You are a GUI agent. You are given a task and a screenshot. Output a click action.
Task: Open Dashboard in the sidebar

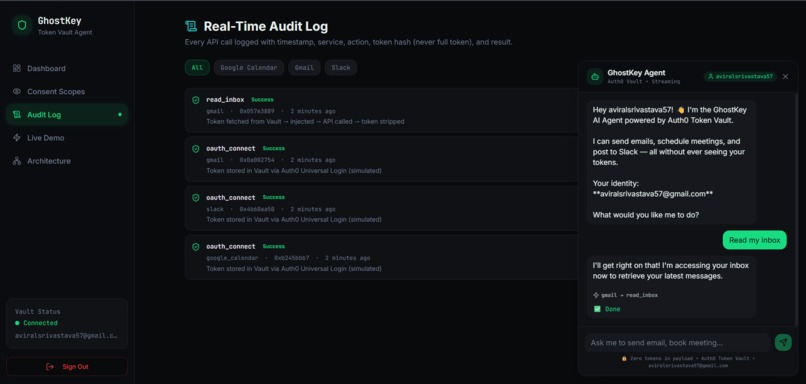pos(67,68)
